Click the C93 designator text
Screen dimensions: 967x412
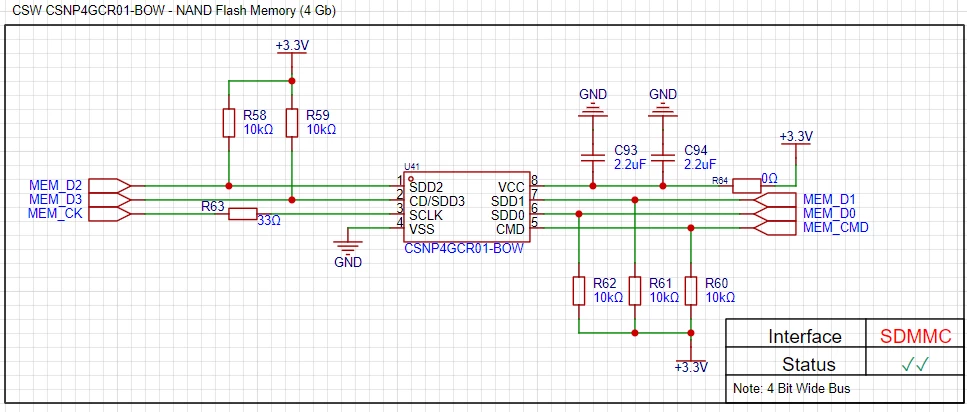(x=626, y=150)
